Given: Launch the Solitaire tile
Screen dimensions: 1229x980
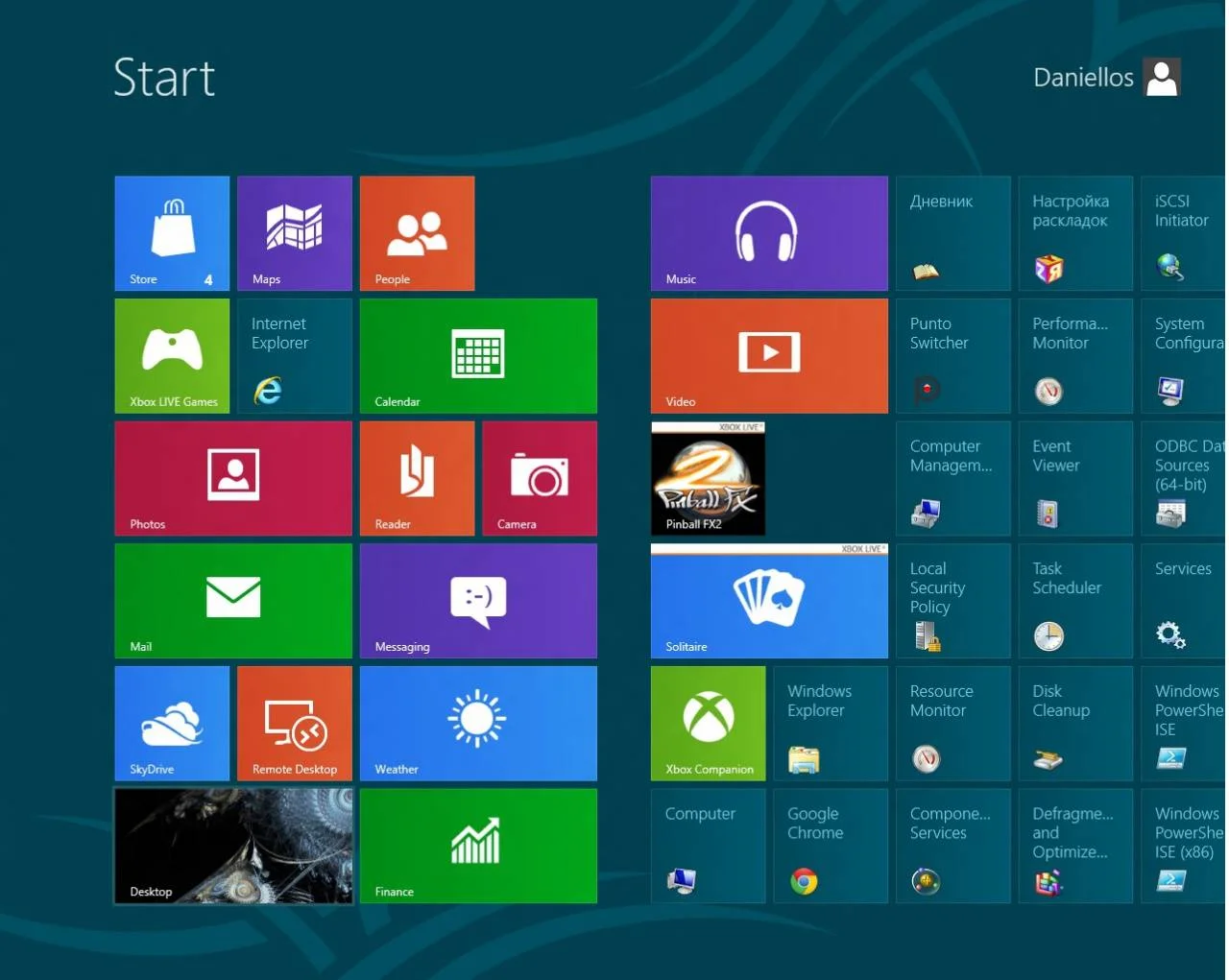Looking at the screenshot, I should [769, 601].
